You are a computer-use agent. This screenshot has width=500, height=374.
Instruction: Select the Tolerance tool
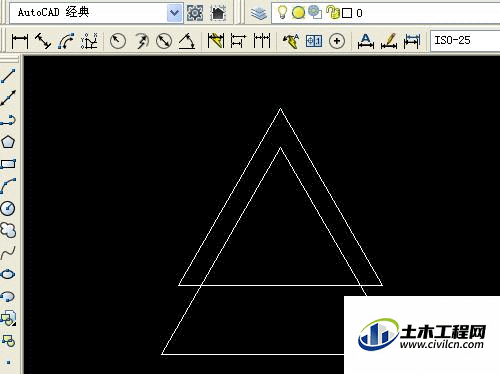[x=314, y=41]
